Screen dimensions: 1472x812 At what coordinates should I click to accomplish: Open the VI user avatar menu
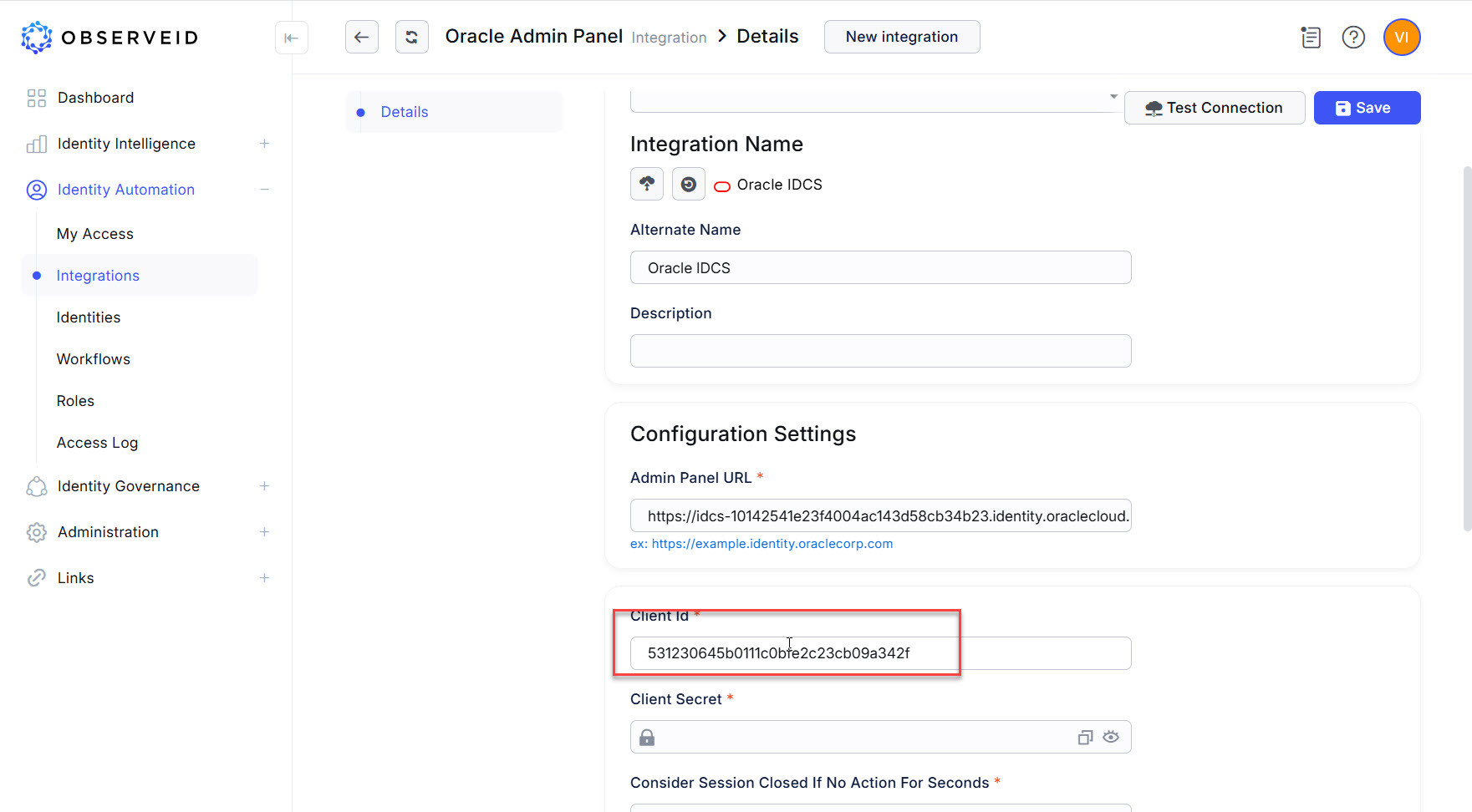(x=1401, y=38)
